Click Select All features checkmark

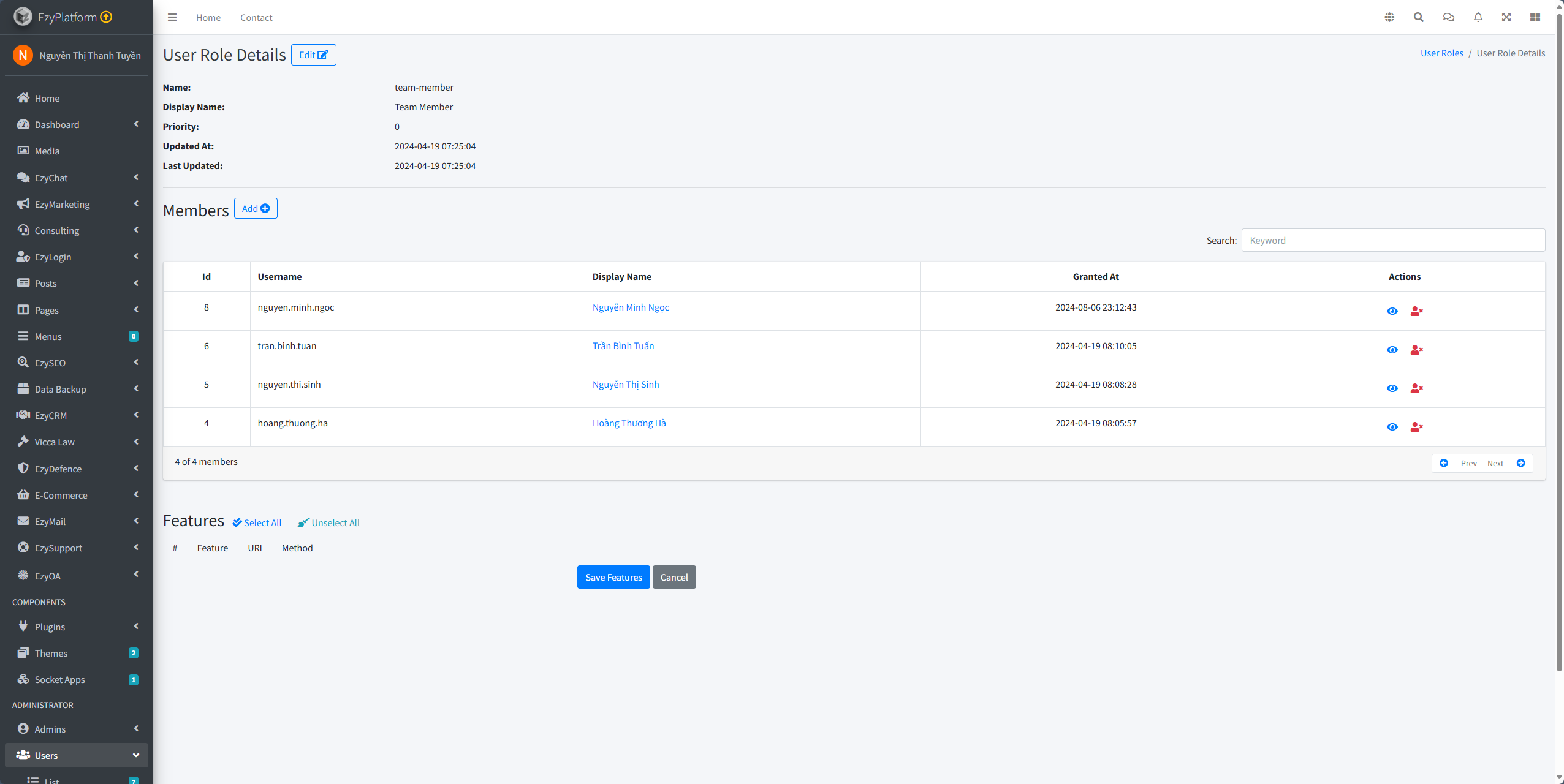coord(257,522)
